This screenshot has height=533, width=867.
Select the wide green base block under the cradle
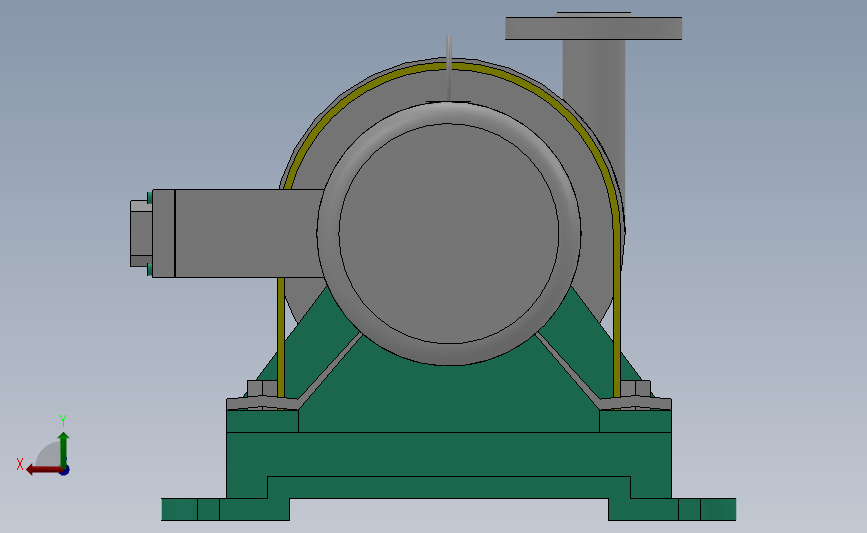pyautogui.click(x=448, y=453)
